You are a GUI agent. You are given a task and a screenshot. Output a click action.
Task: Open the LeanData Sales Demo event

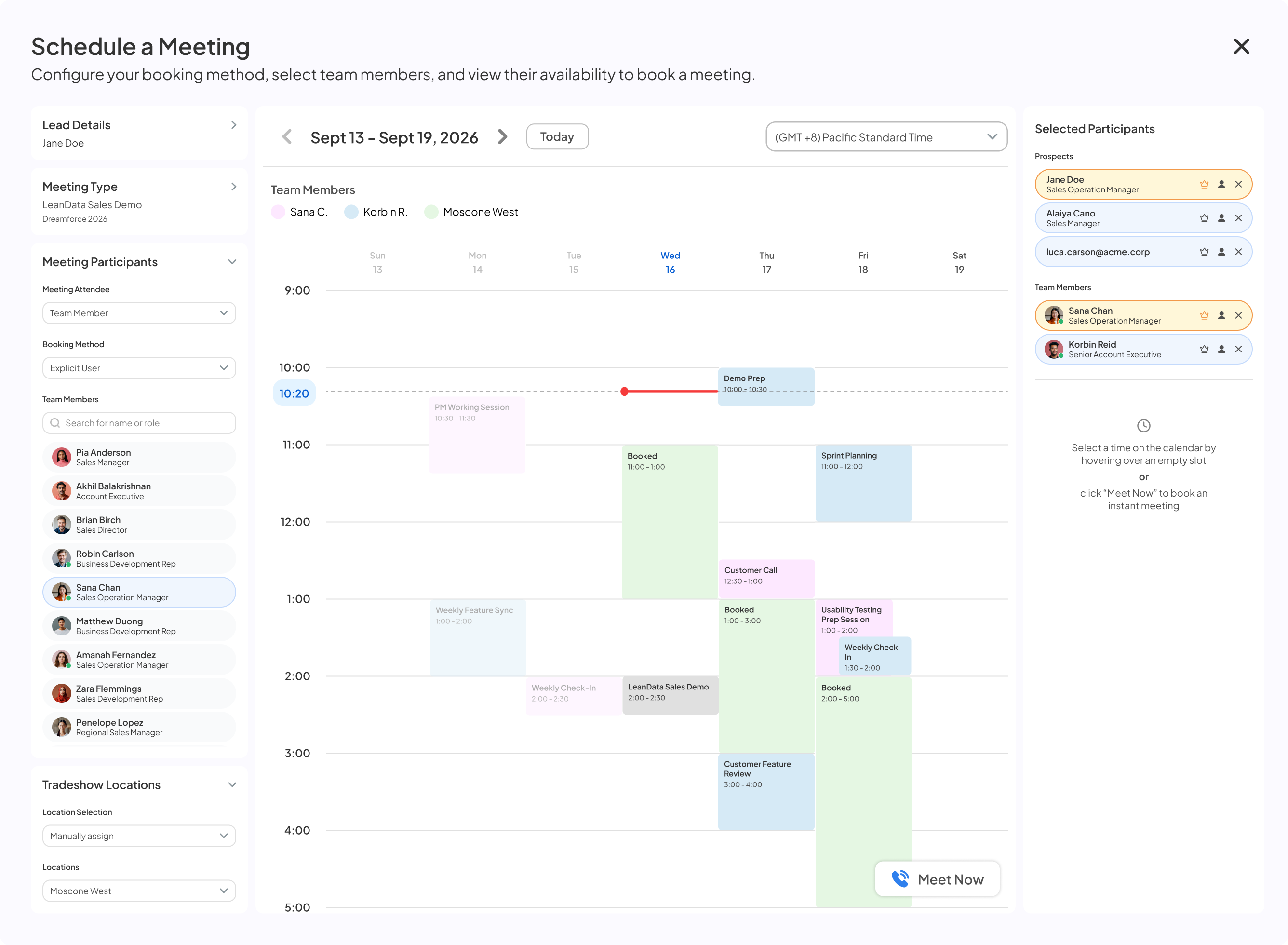click(671, 696)
